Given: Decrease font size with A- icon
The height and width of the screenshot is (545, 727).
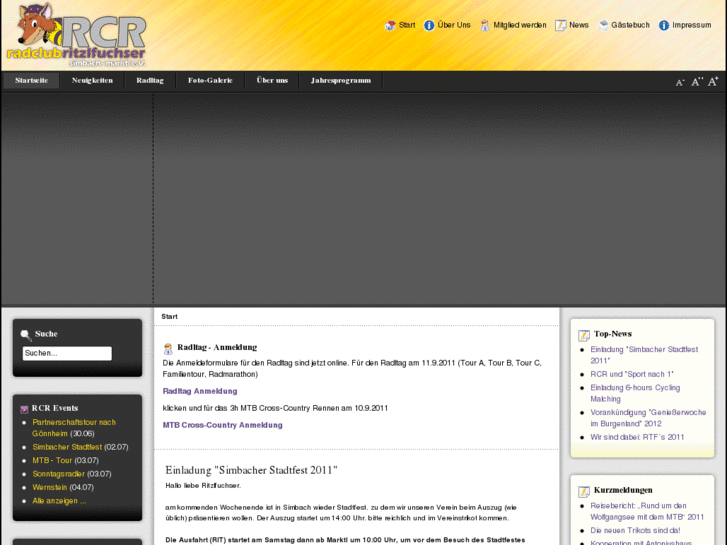Looking at the screenshot, I should tap(680, 83).
